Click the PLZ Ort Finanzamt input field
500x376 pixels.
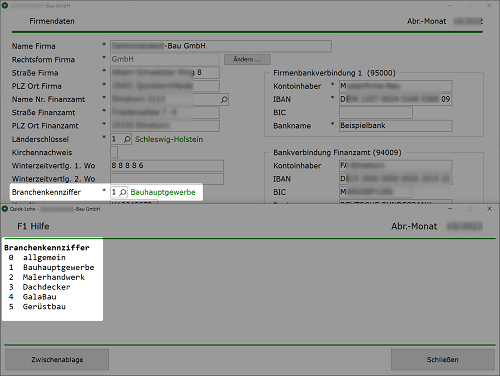point(165,126)
